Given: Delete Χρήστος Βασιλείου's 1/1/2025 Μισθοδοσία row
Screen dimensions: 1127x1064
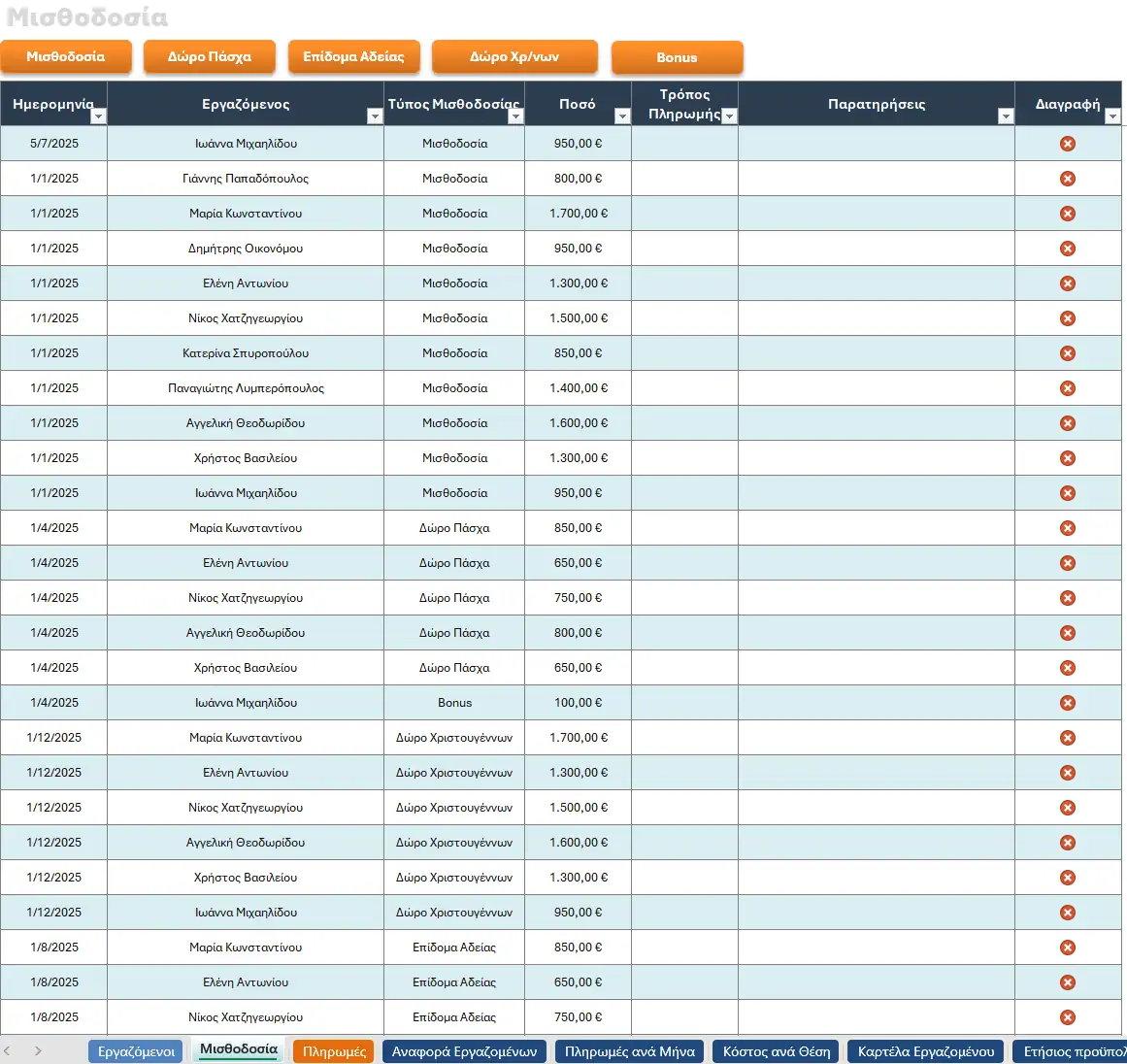Looking at the screenshot, I should (1068, 458).
